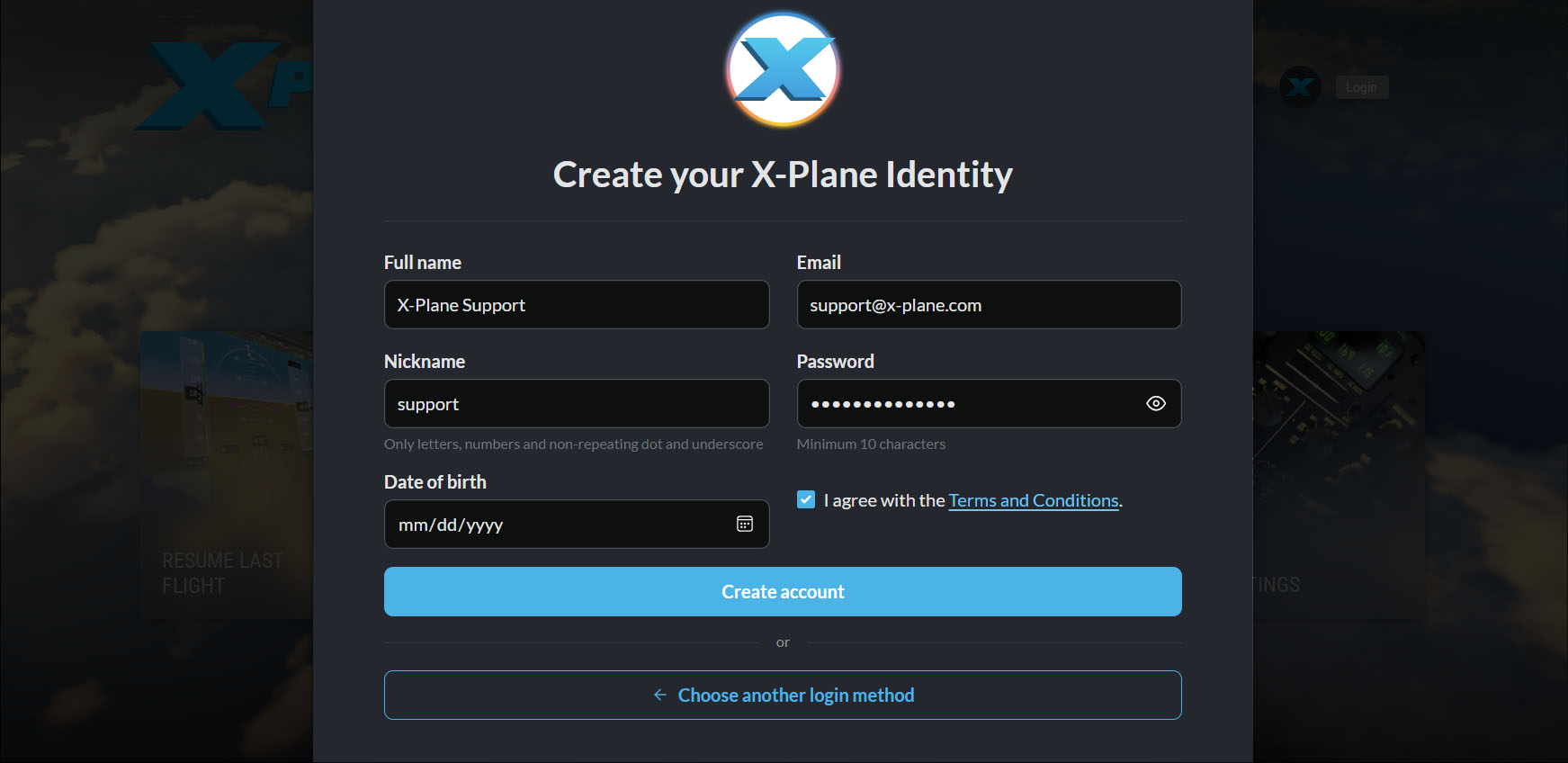Click the X-Plane logo above the form

(x=783, y=69)
